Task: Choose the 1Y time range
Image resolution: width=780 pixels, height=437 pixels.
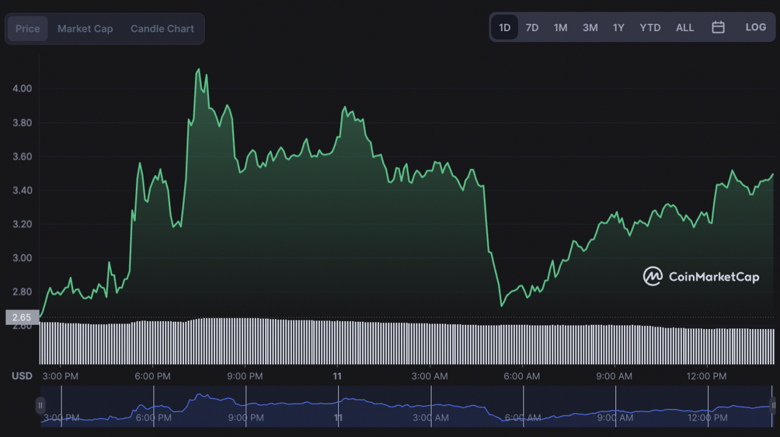Action: pos(618,27)
